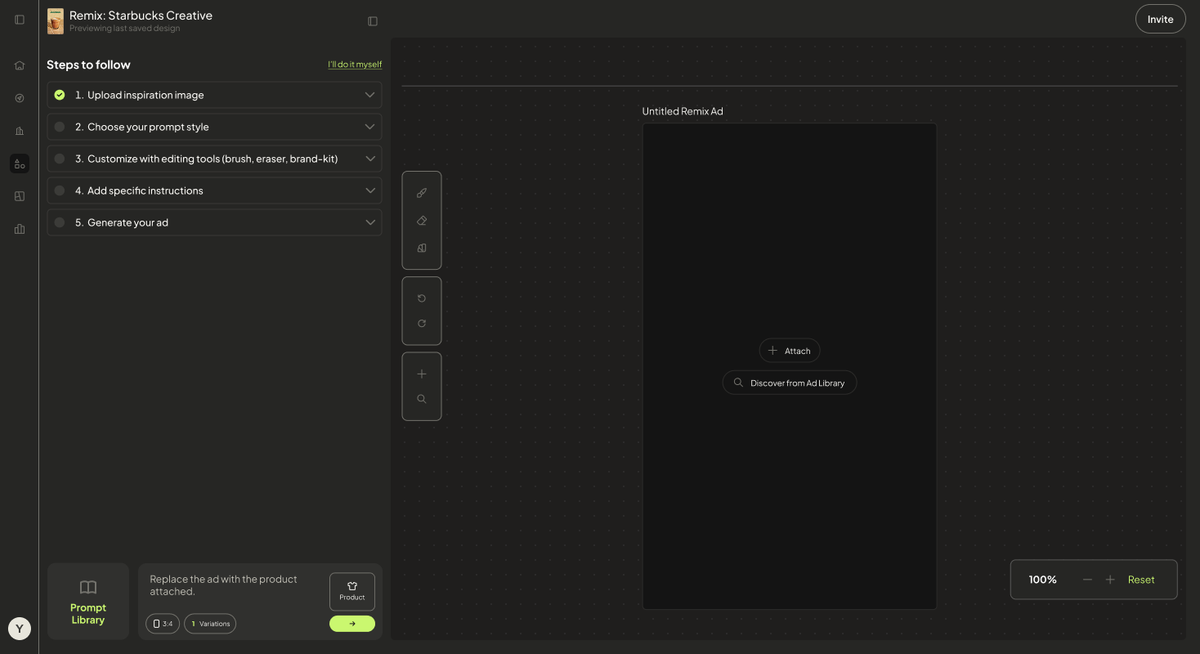The image size is (1200, 654).
Task: Open the Prompt Library book button
Action: click(x=88, y=601)
